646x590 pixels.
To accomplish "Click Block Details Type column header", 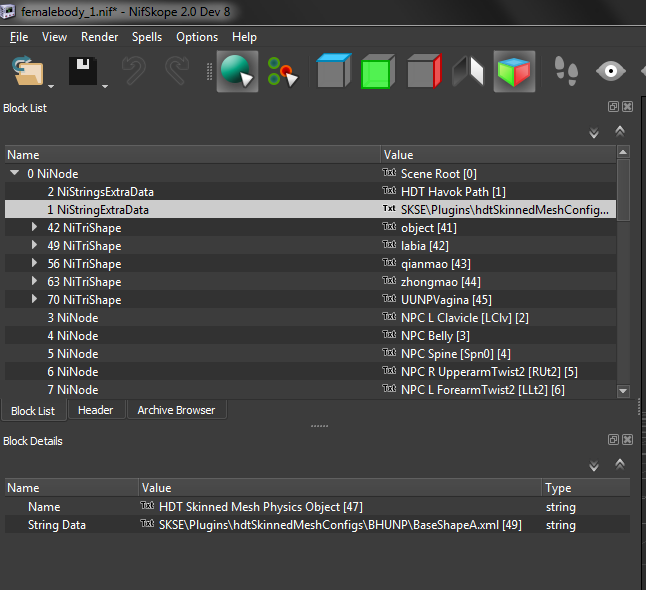I will coord(585,487).
